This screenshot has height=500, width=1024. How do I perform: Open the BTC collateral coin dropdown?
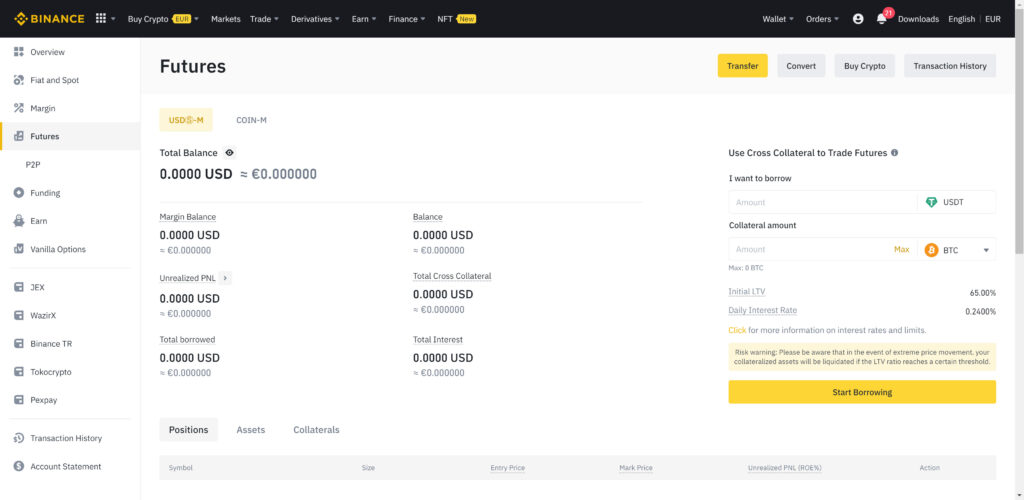coord(985,250)
